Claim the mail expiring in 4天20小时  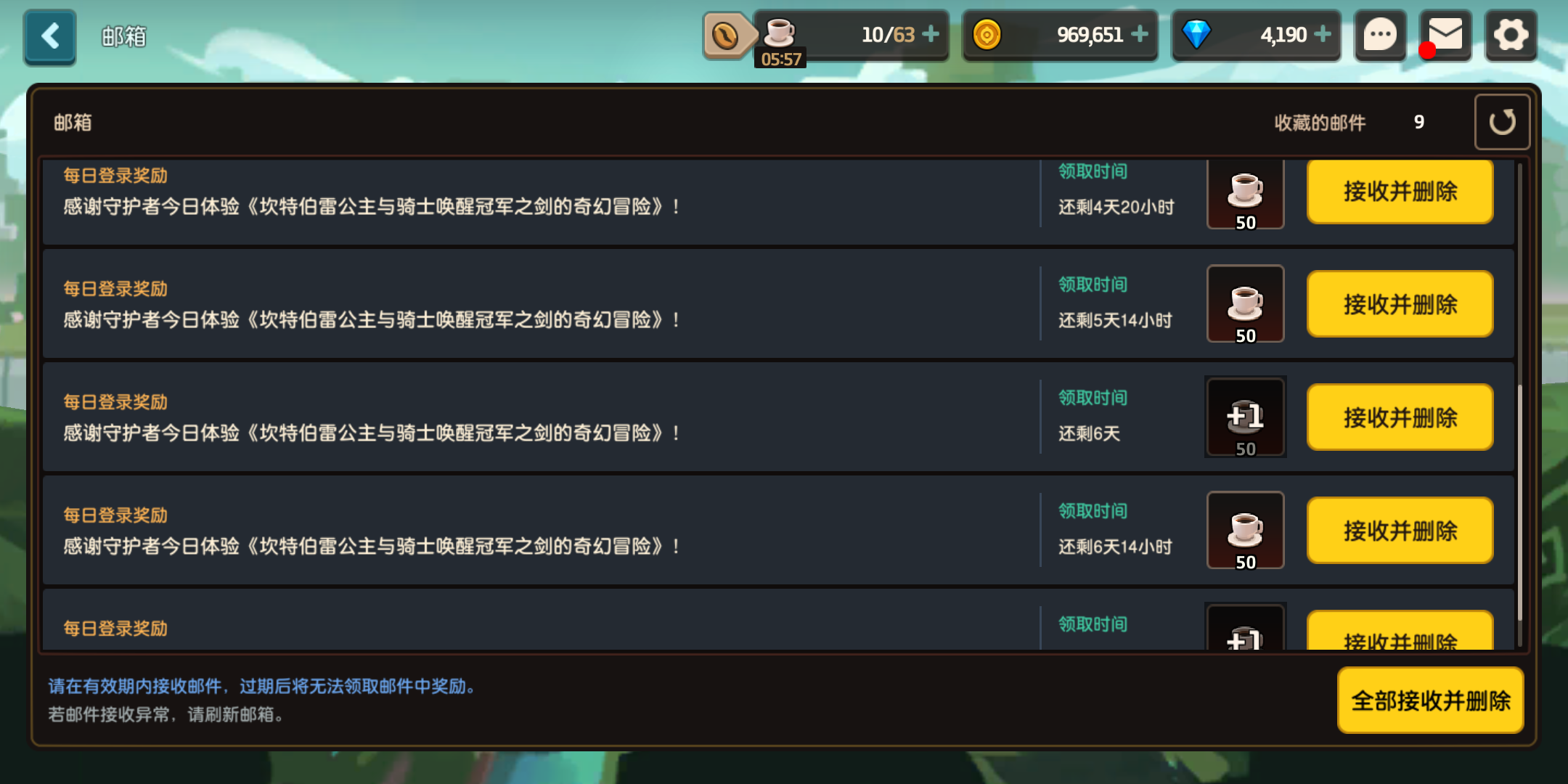pyautogui.click(x=1400, y=192)
